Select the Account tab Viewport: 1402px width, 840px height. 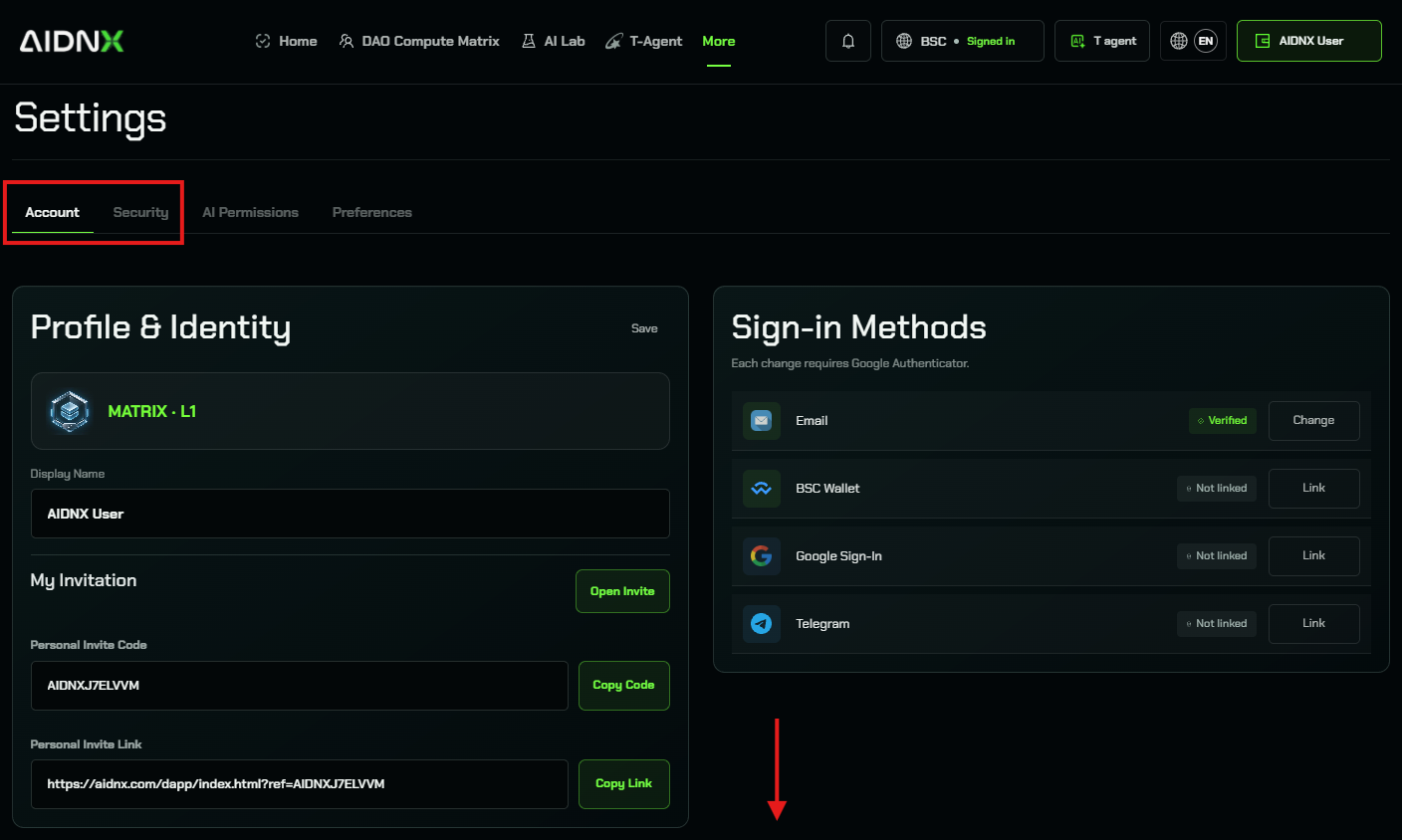click(53, 212)
